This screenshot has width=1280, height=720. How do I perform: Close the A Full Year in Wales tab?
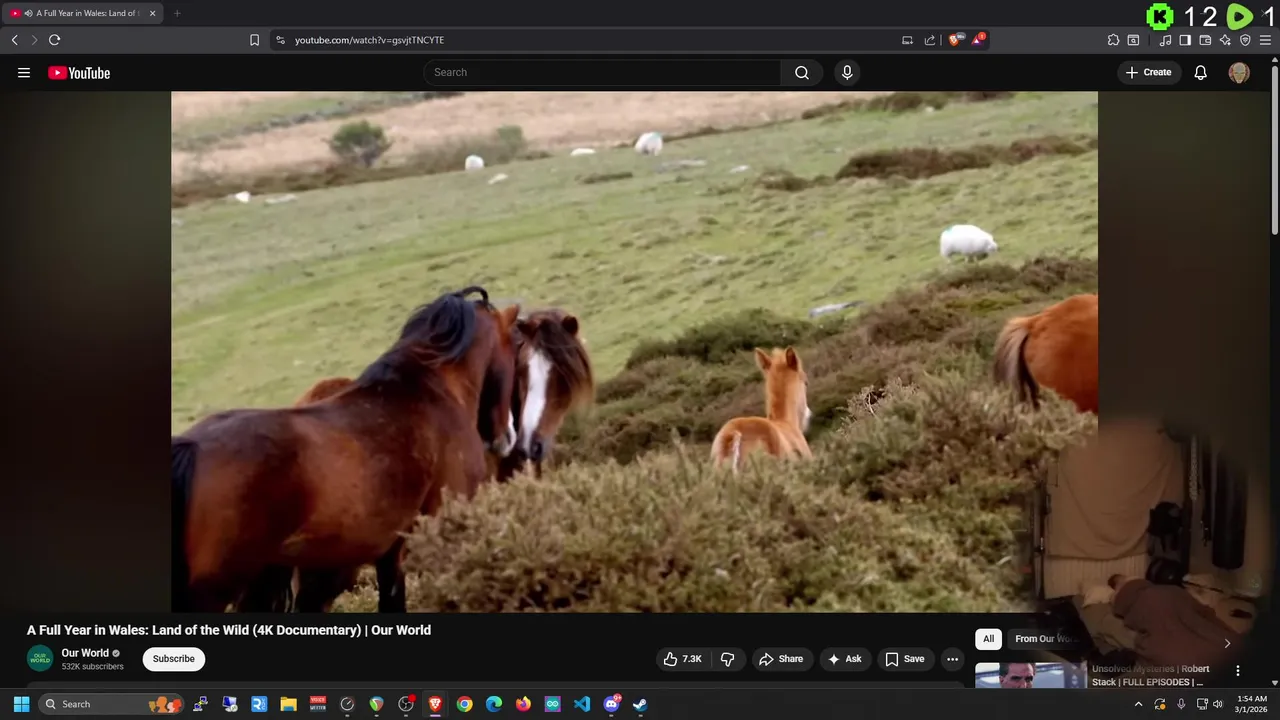coord(152,13)
